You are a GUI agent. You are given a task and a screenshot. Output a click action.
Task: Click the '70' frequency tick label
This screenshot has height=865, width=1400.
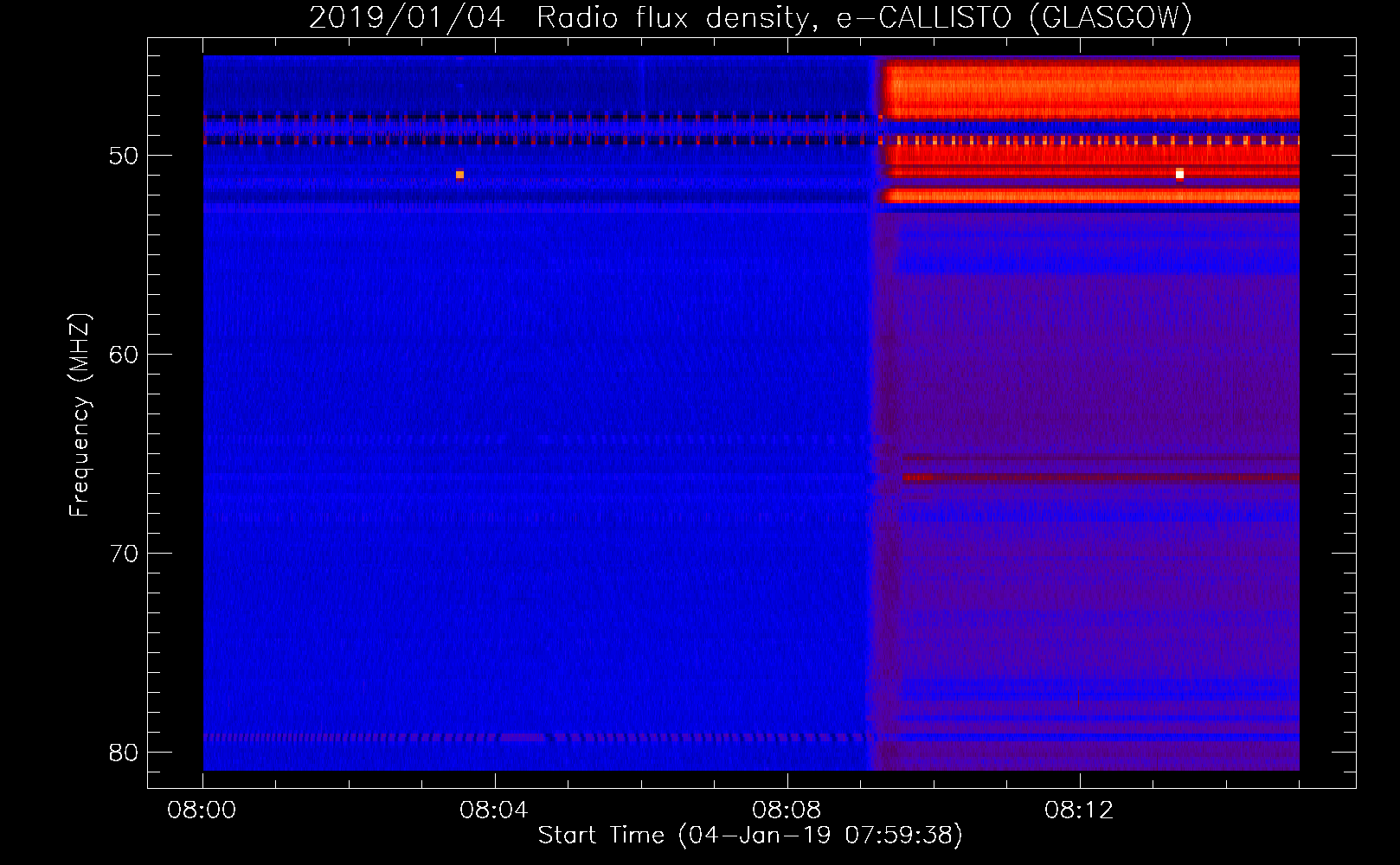point(125,554)
